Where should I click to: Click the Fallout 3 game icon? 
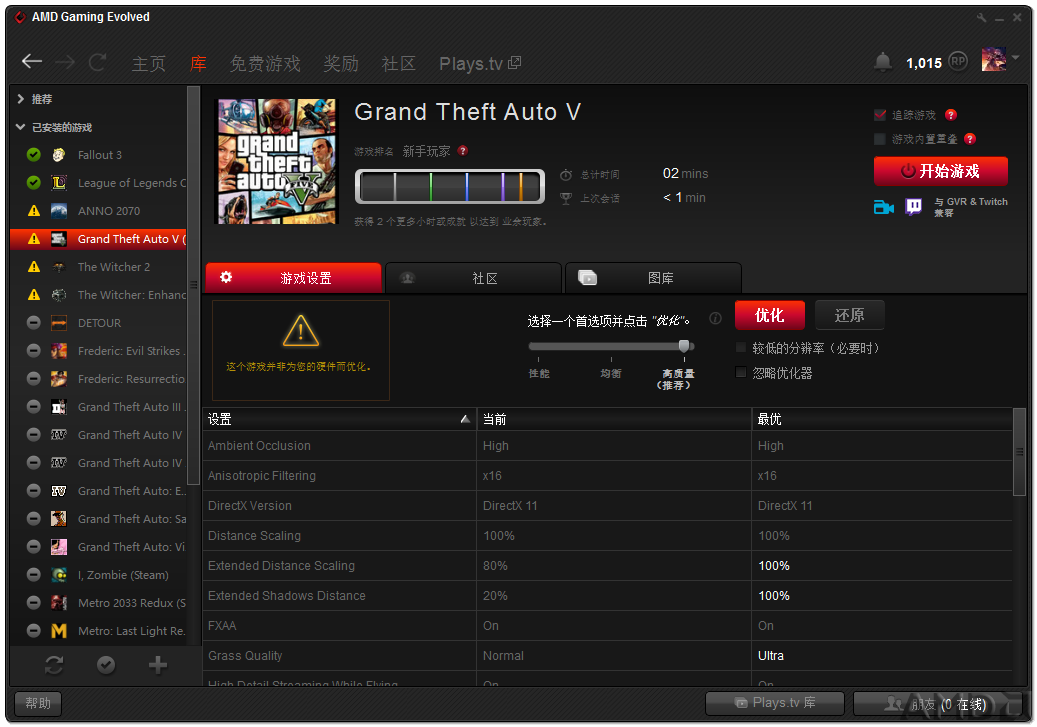[x=59, y=155]
